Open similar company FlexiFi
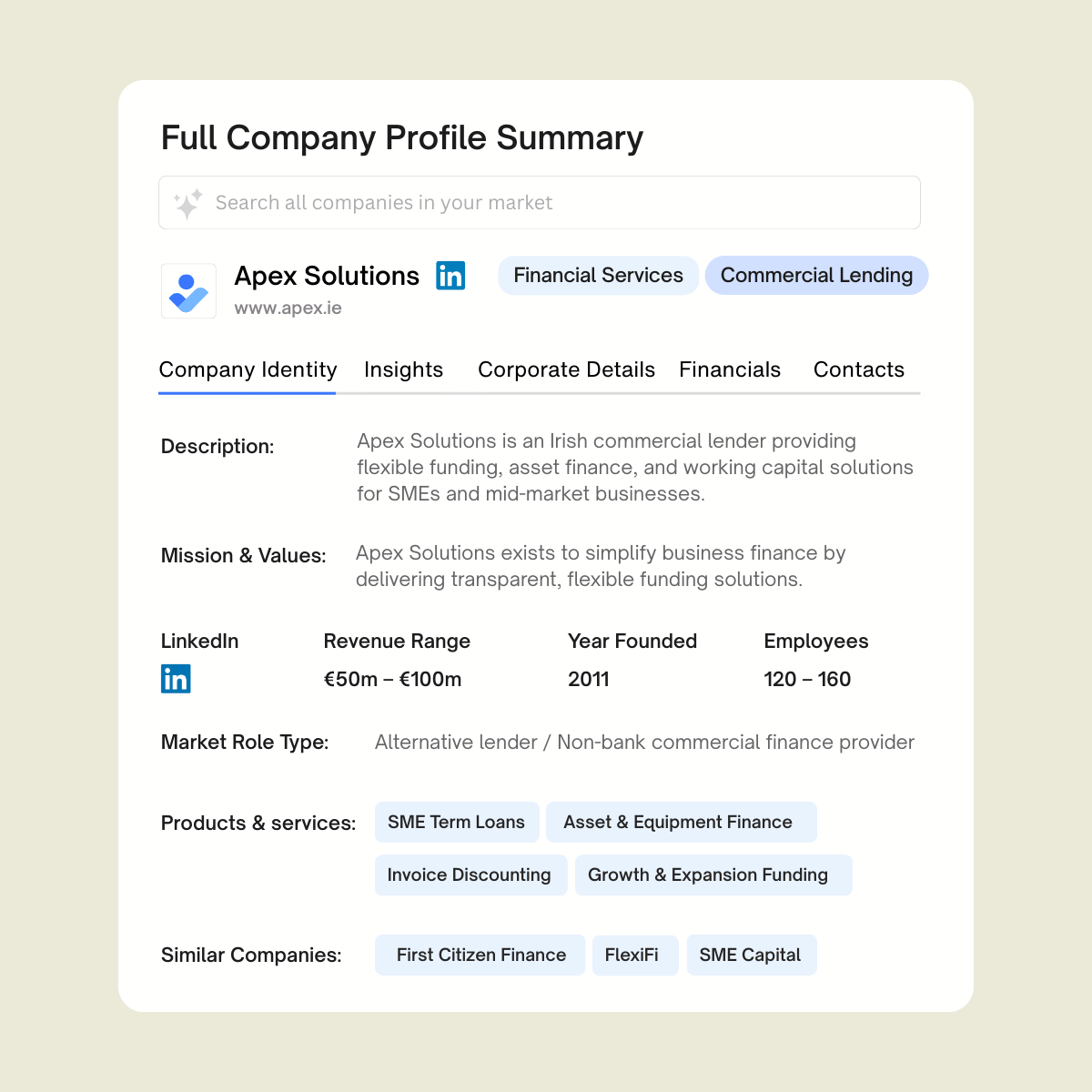Screen dimensions: 1092x1092 coord(632,955)
